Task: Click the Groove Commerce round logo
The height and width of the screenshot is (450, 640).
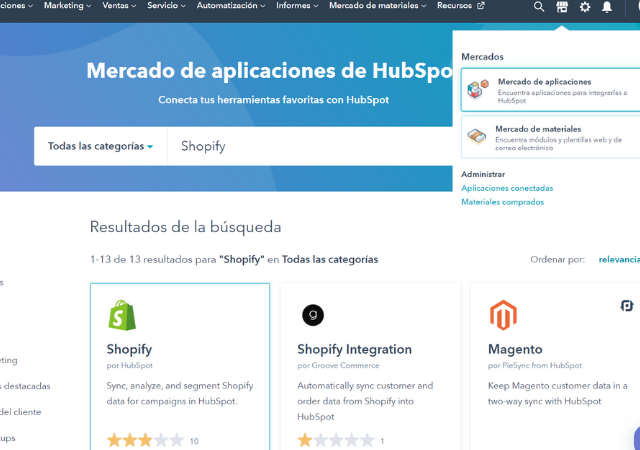Action: 313,315
